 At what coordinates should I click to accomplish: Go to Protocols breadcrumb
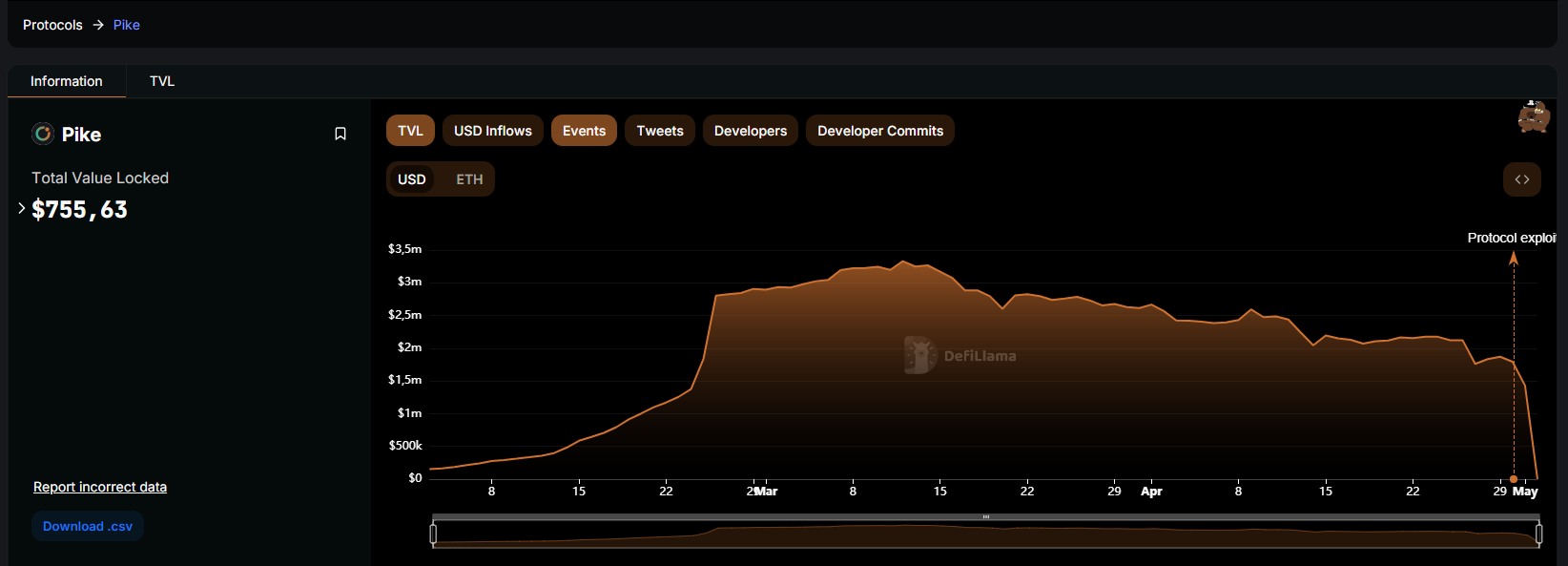[x=52, y=25]
